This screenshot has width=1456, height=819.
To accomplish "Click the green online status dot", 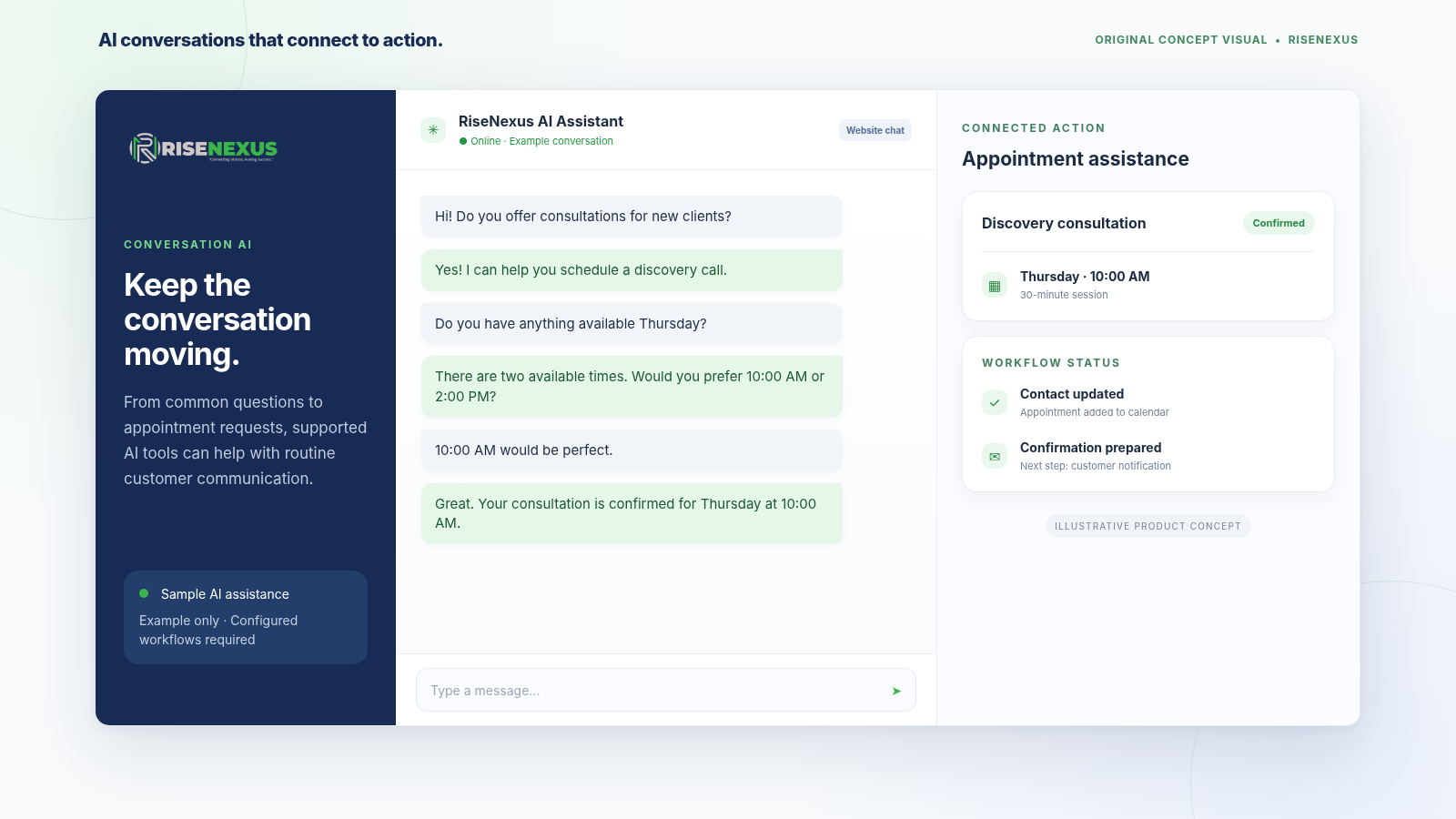I will pos(463,141).
